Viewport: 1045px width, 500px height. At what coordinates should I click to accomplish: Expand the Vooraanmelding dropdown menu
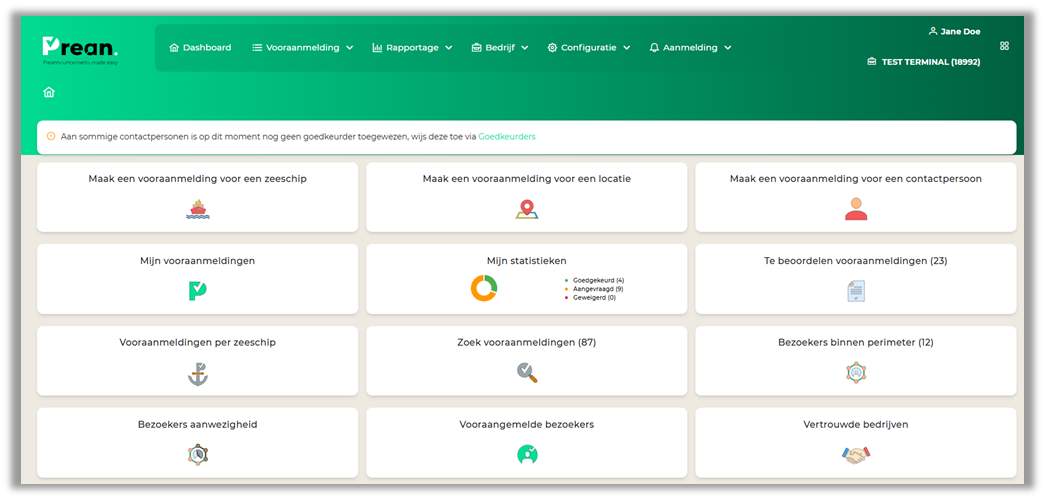click(x=302, y=47)
